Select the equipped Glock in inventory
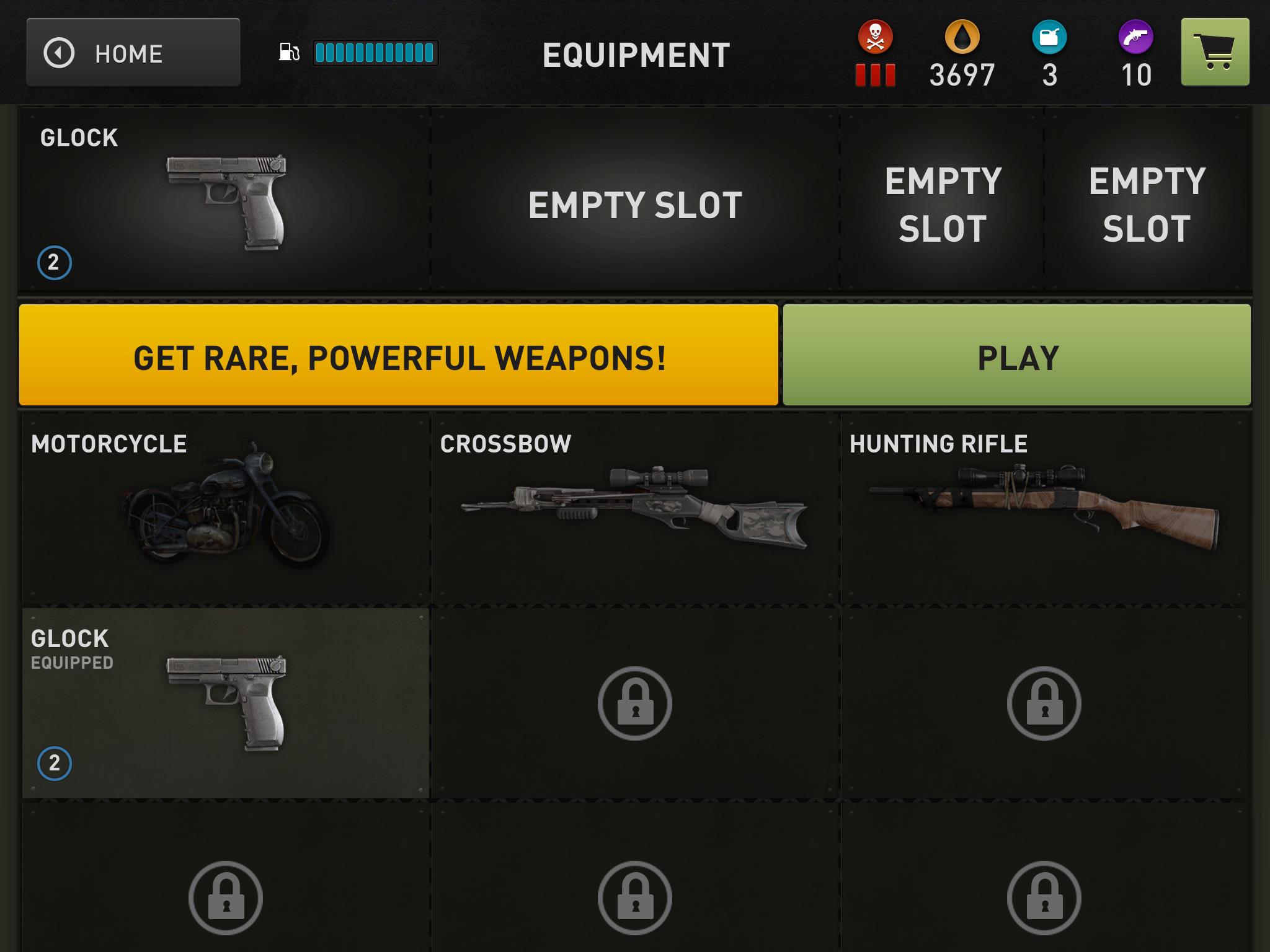Viewport: 1270px width, 952px height. tap(226, 703)
